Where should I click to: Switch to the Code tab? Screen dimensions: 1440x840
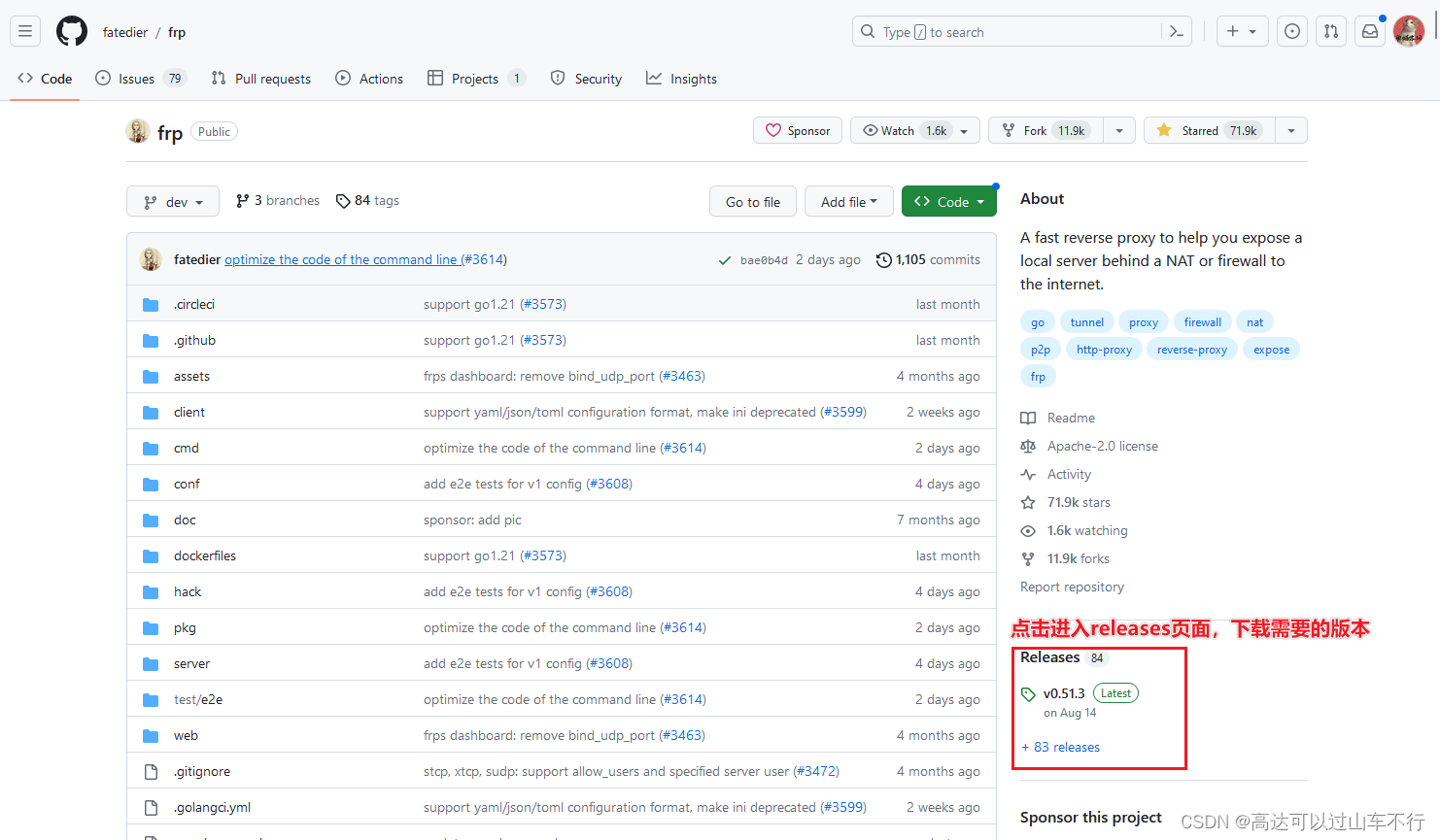[x=45, y=79]
